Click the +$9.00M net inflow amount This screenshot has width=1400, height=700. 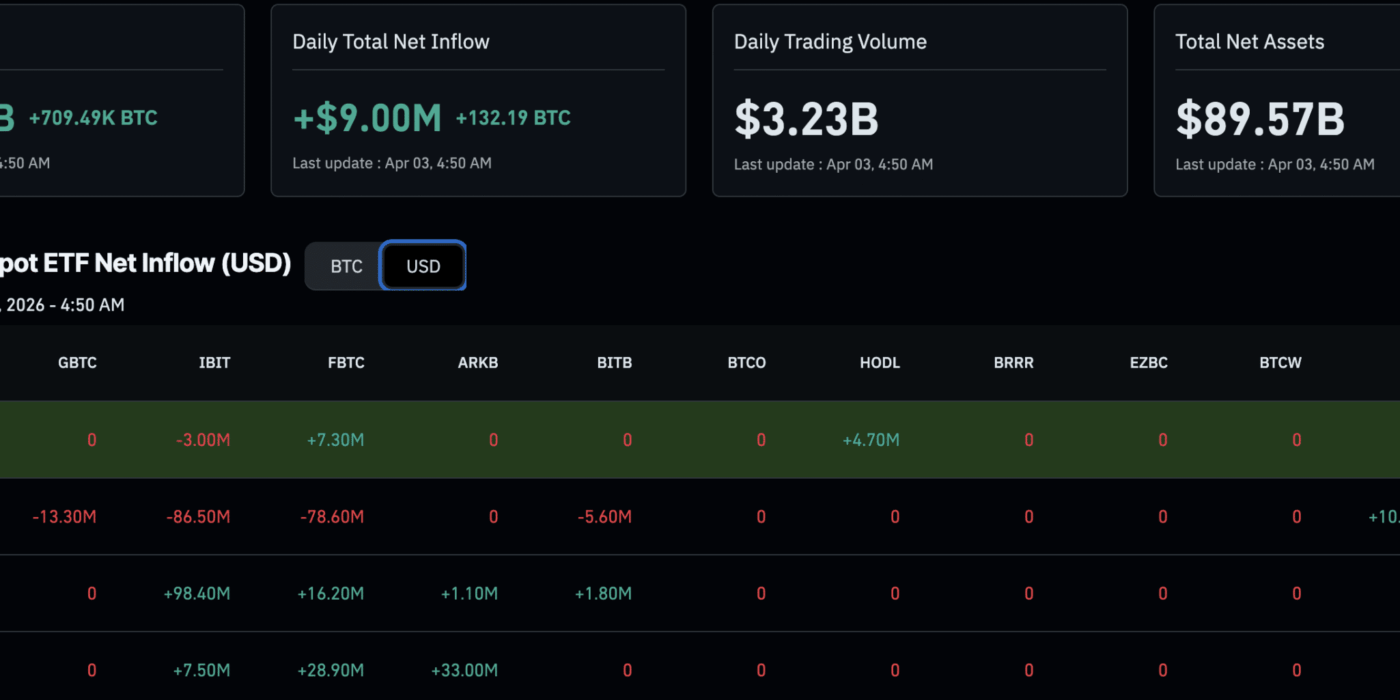[x=367, y=119]
